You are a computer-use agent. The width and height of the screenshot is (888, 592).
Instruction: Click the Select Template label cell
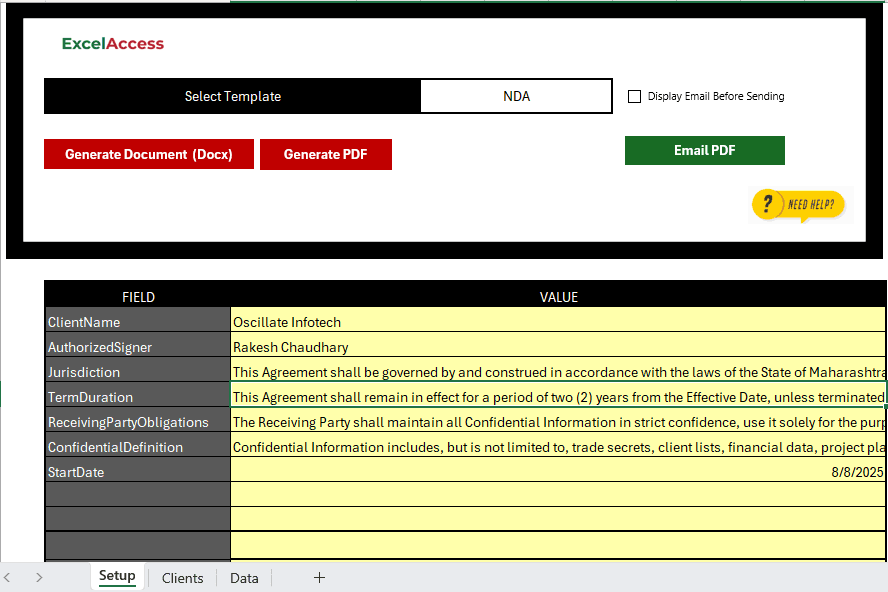coord(233,96)
